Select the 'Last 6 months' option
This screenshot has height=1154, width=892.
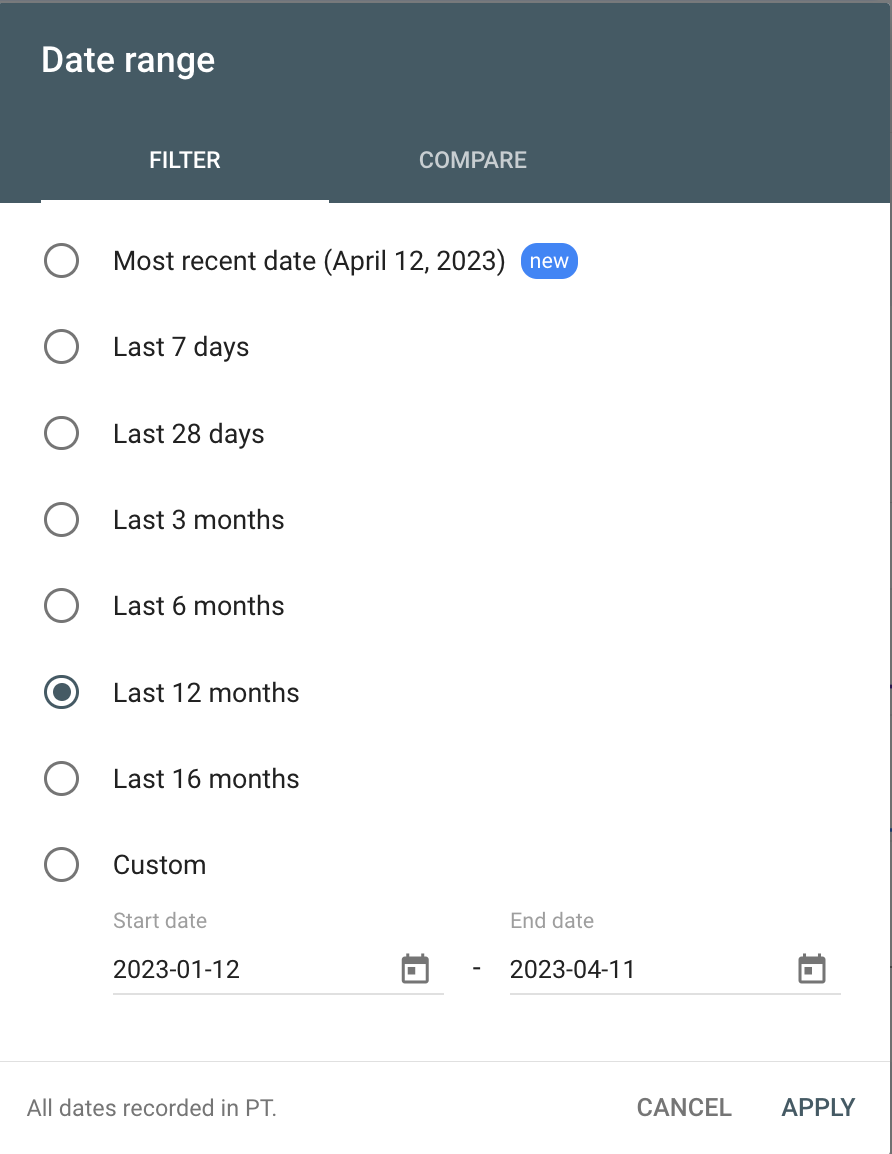tap(61, 605)
